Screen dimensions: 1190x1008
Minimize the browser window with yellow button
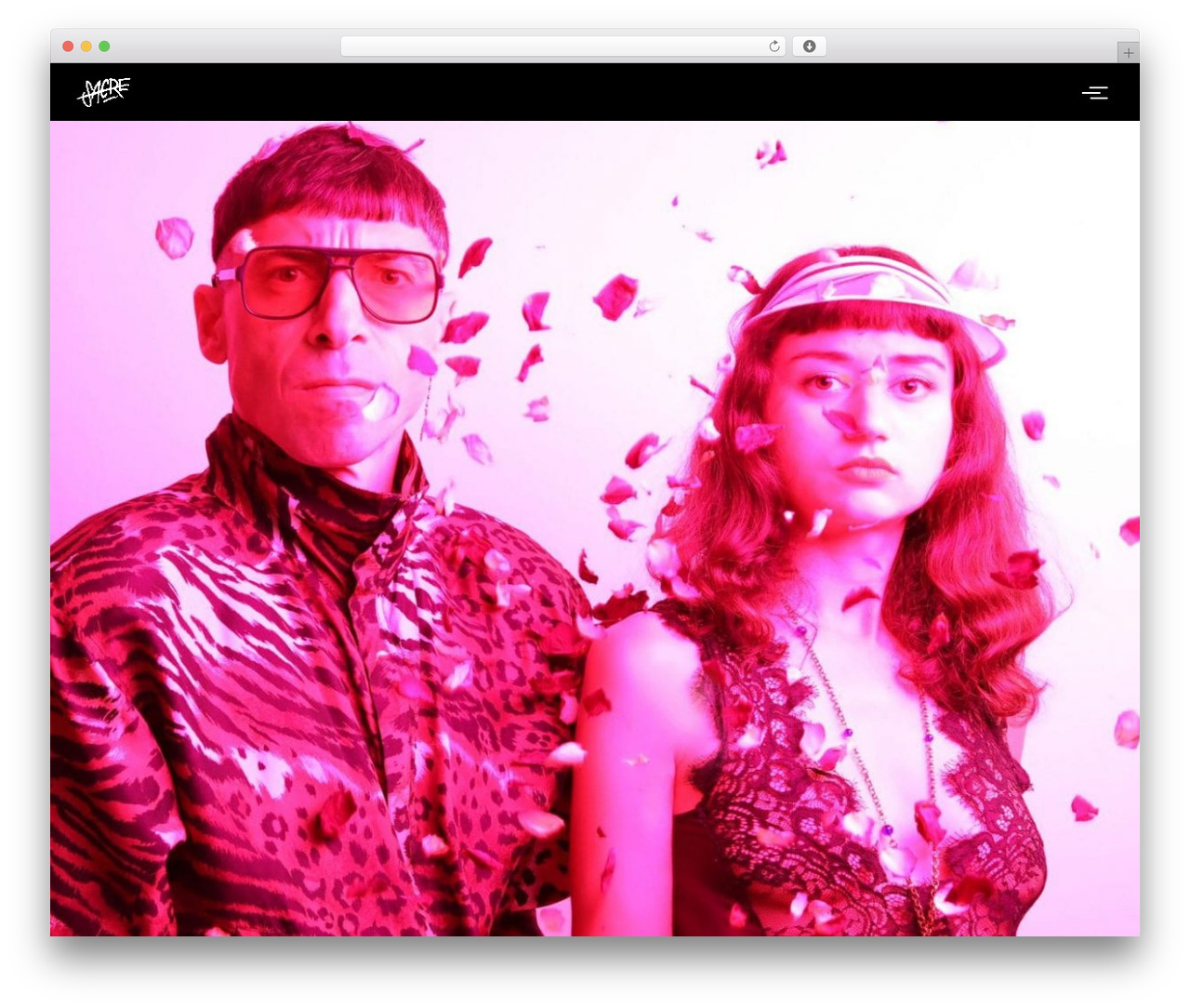[x=86, y=46]
